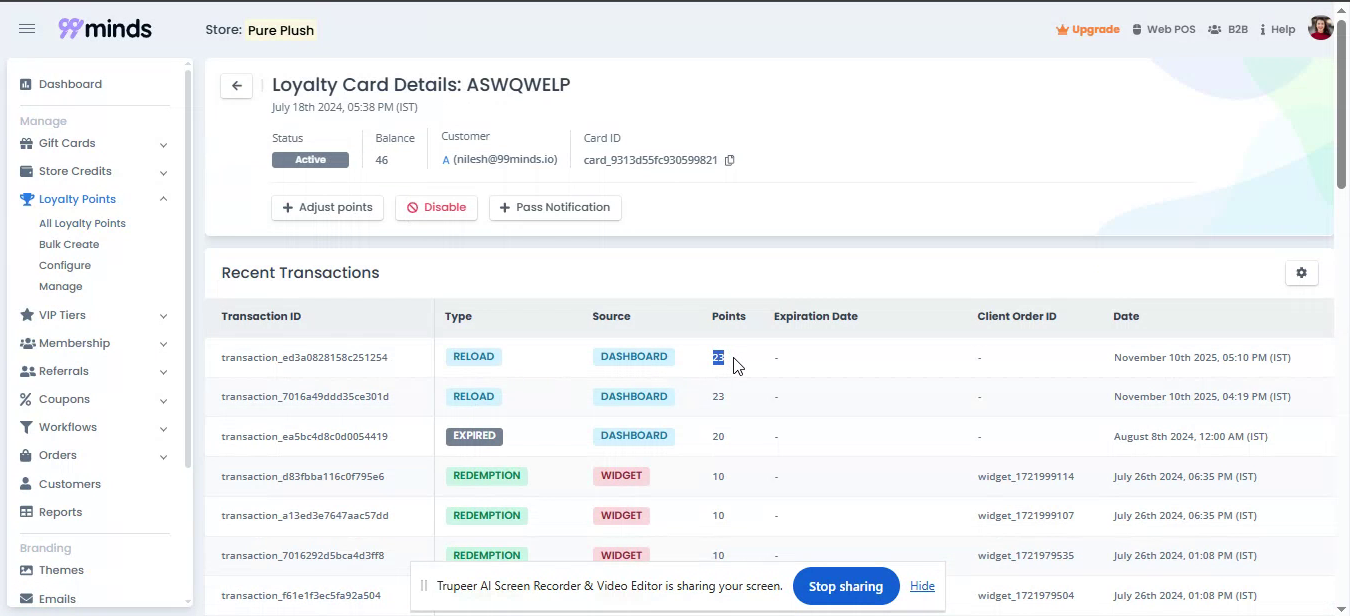1350x616 pixels.
Task: Click the 99minds logo
Action: pyautogui.click(x=105, y=29)
